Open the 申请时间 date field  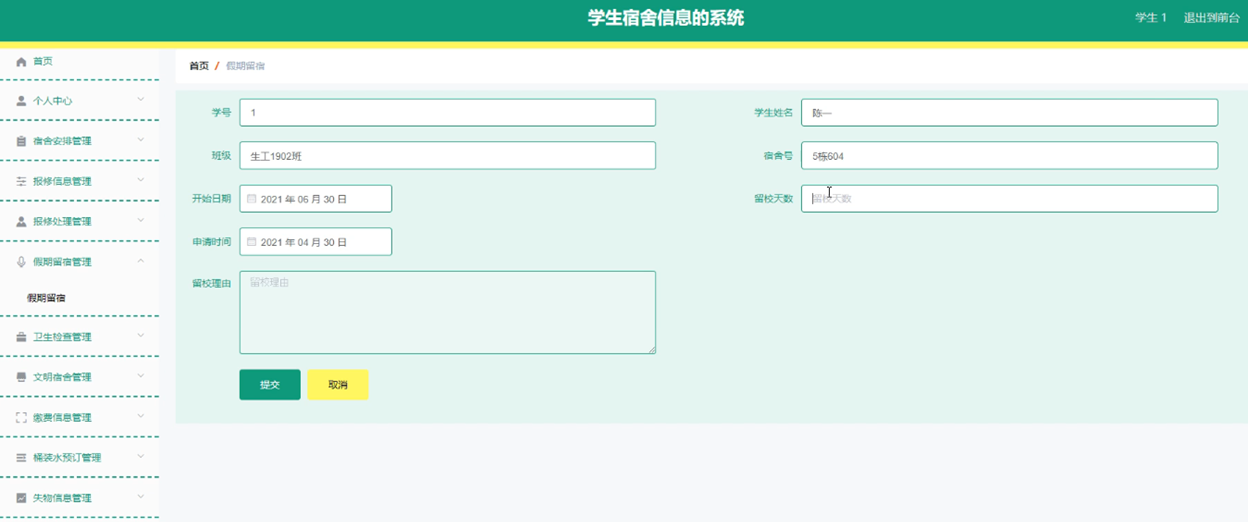315,242
